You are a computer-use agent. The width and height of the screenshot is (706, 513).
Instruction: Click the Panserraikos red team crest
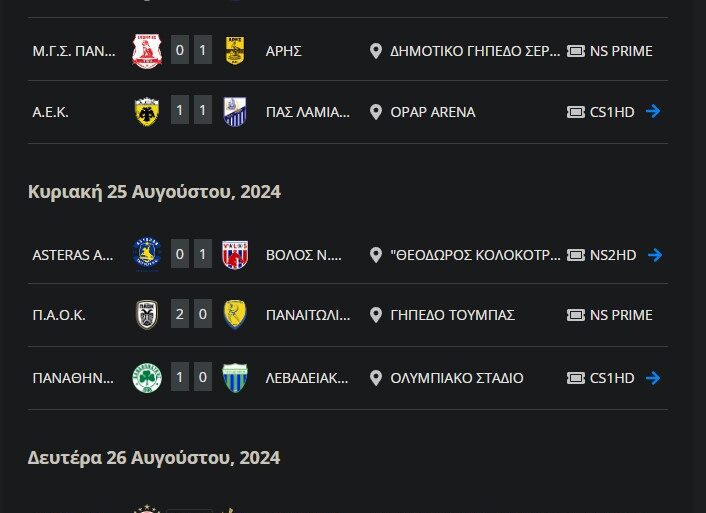coord(147,50)
